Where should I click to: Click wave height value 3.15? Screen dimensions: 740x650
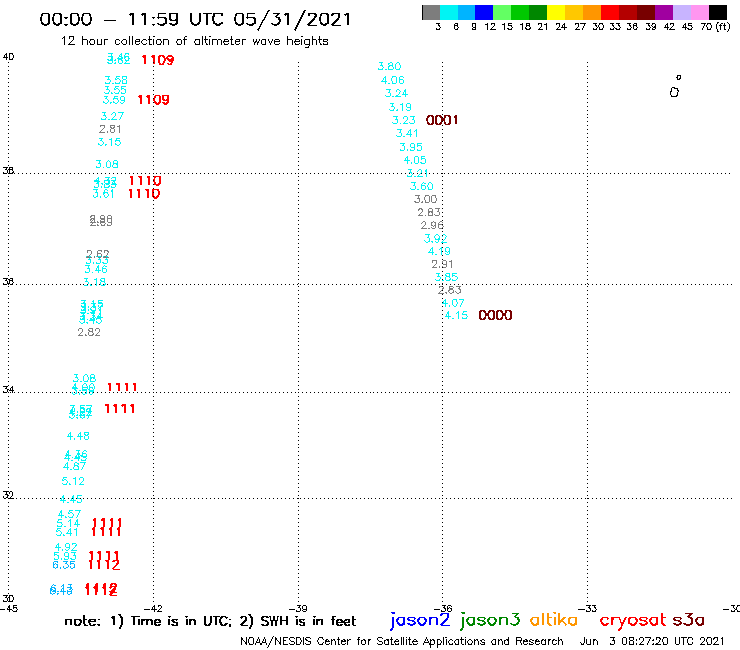(109, 142)
